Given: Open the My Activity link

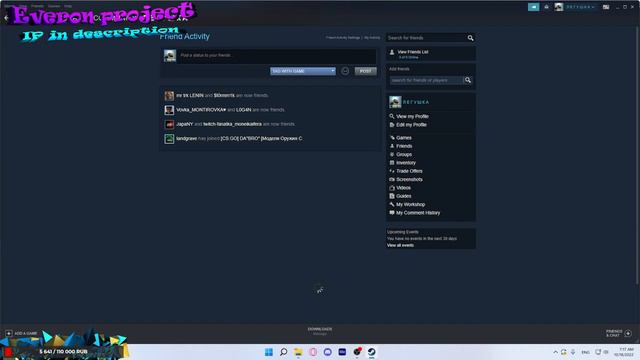Looking at the screenshot, I should click(372, 38).
